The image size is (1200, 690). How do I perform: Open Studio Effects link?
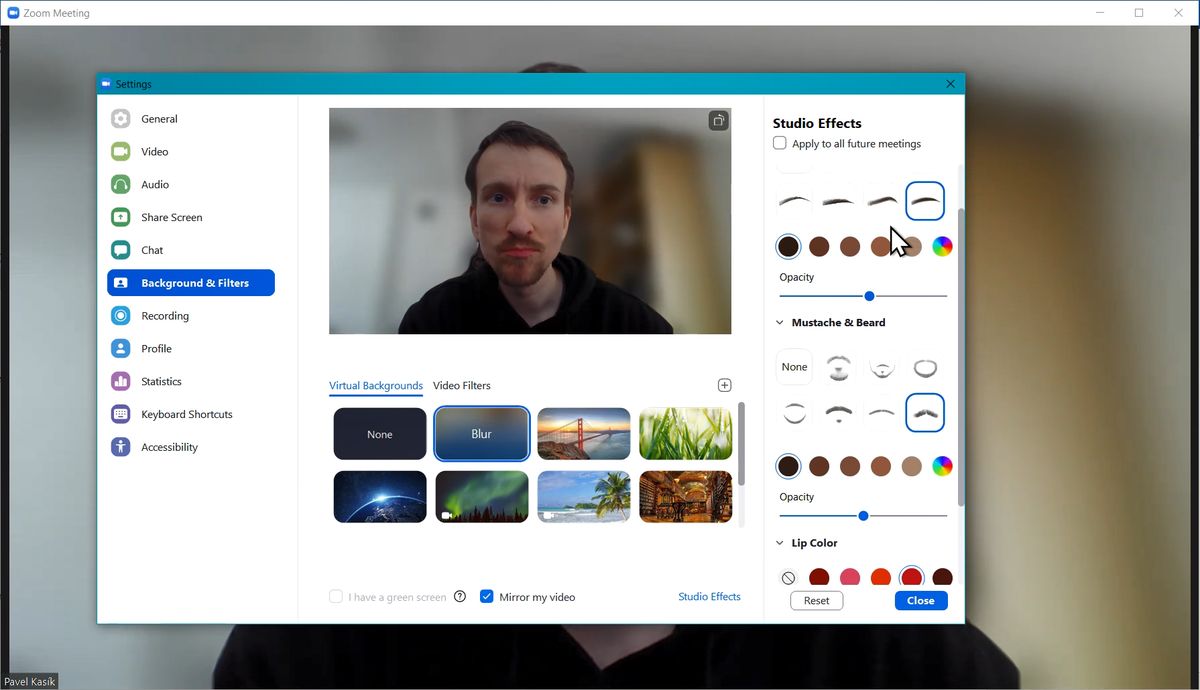click(x=709, y=596)
